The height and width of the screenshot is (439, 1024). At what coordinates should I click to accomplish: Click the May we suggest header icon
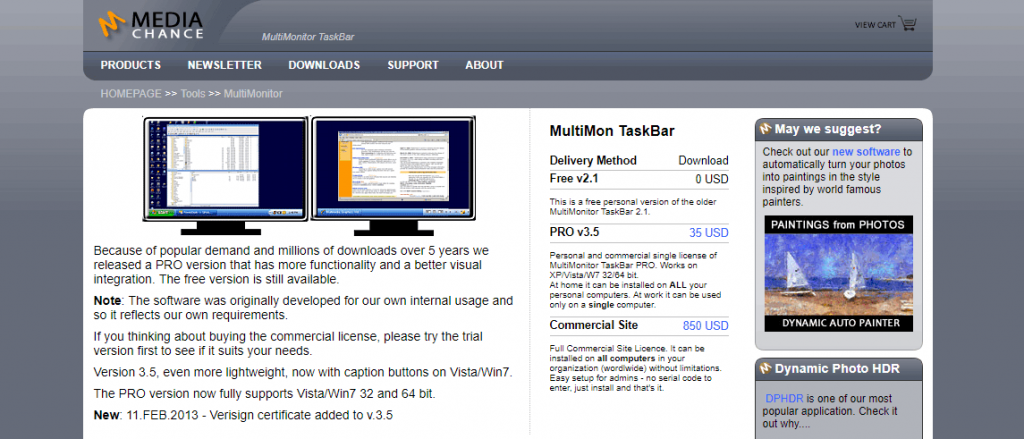coord(766,129)
